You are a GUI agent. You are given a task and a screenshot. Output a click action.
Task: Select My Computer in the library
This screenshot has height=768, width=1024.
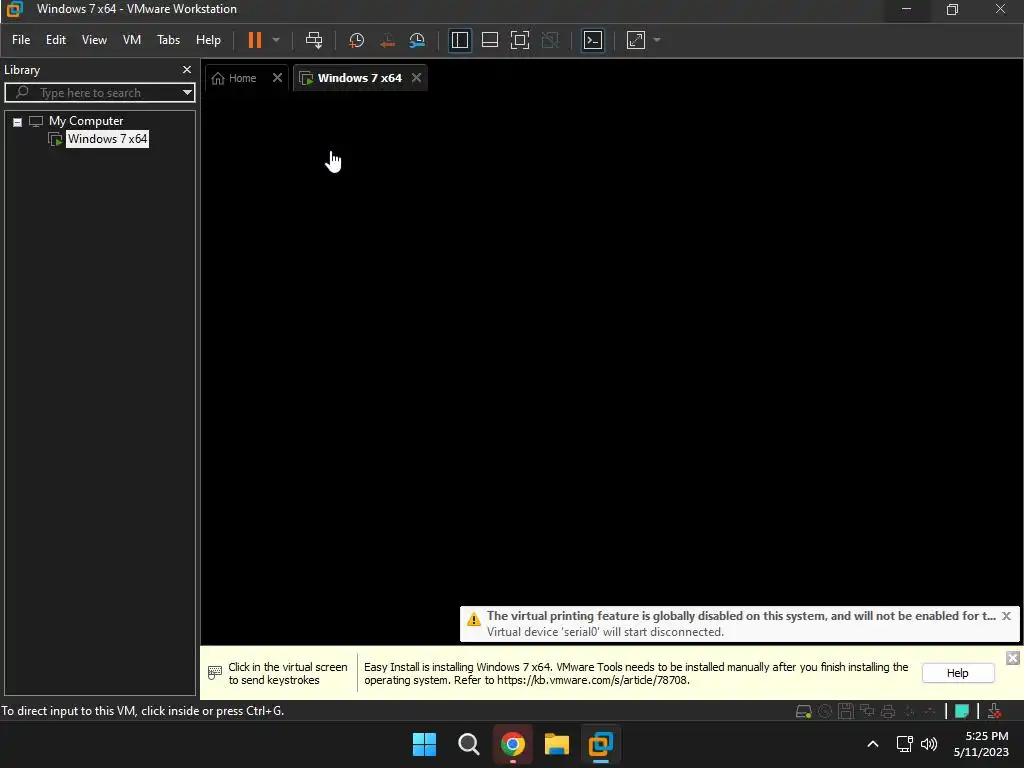[x=86, y=121]
